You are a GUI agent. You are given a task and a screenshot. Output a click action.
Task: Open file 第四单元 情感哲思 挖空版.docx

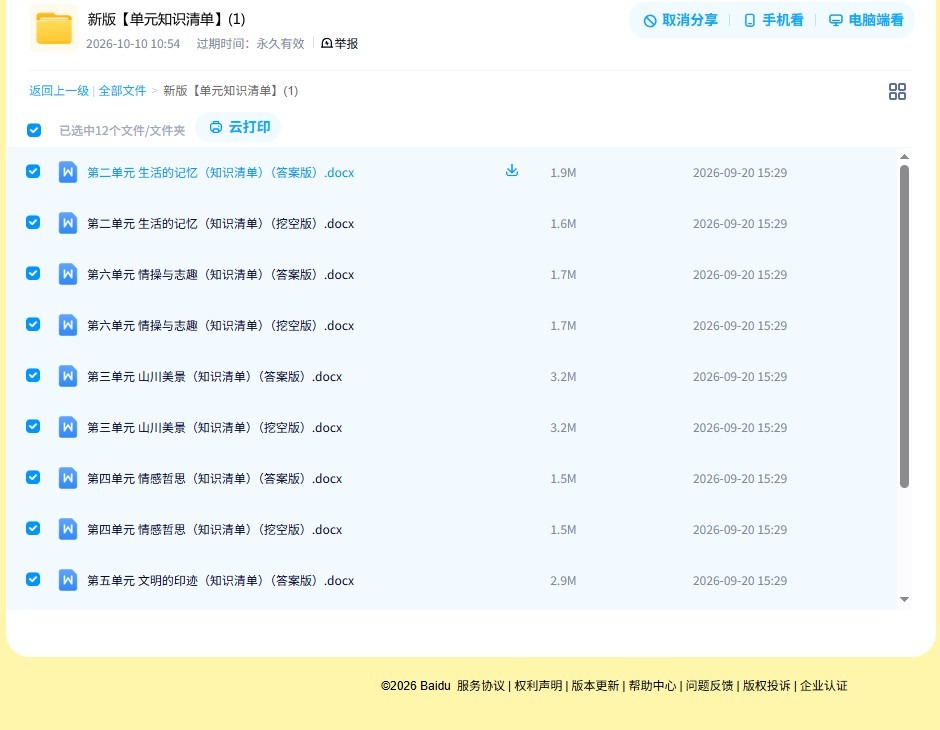215,529
